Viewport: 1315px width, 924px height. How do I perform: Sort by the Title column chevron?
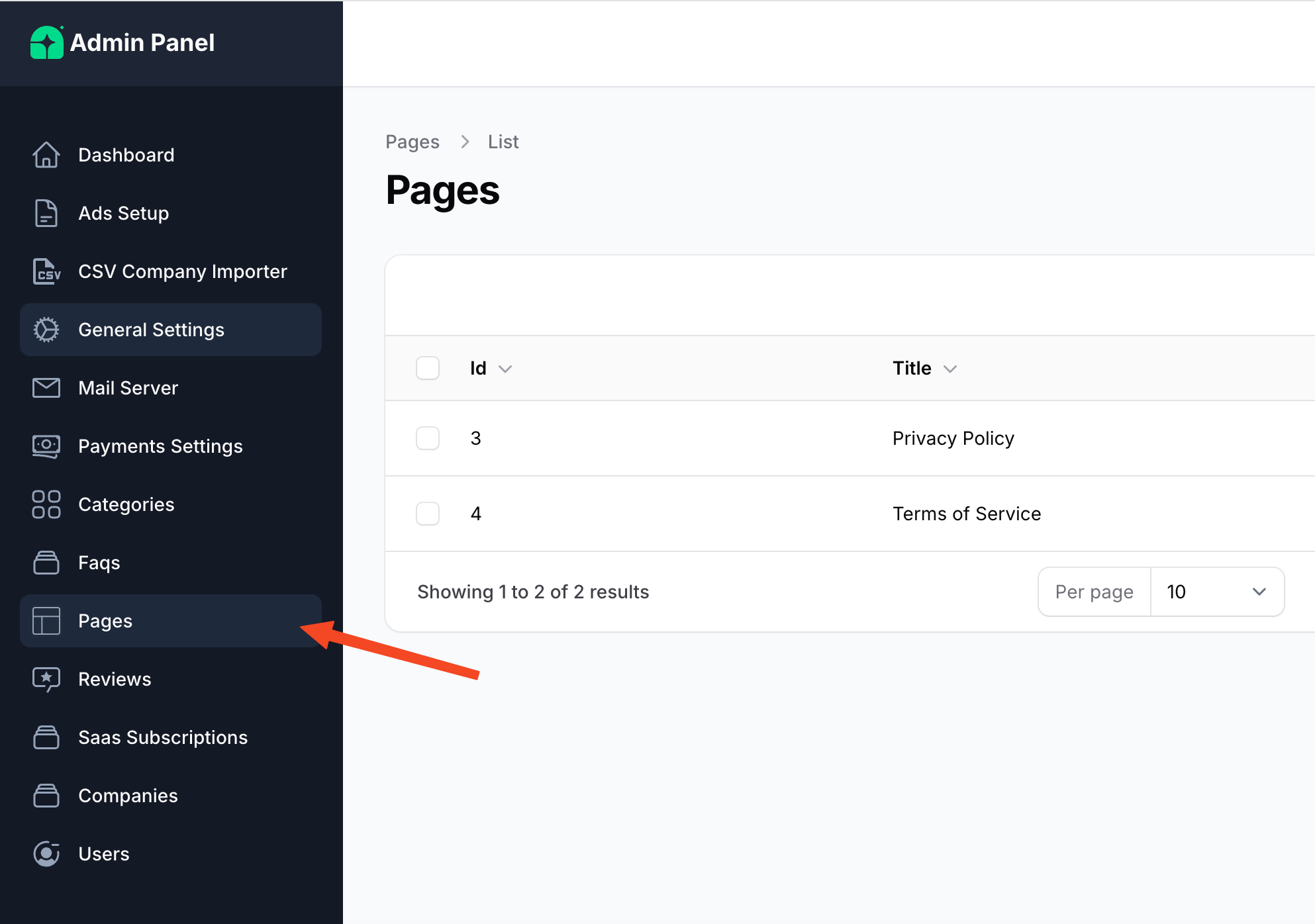950,369
